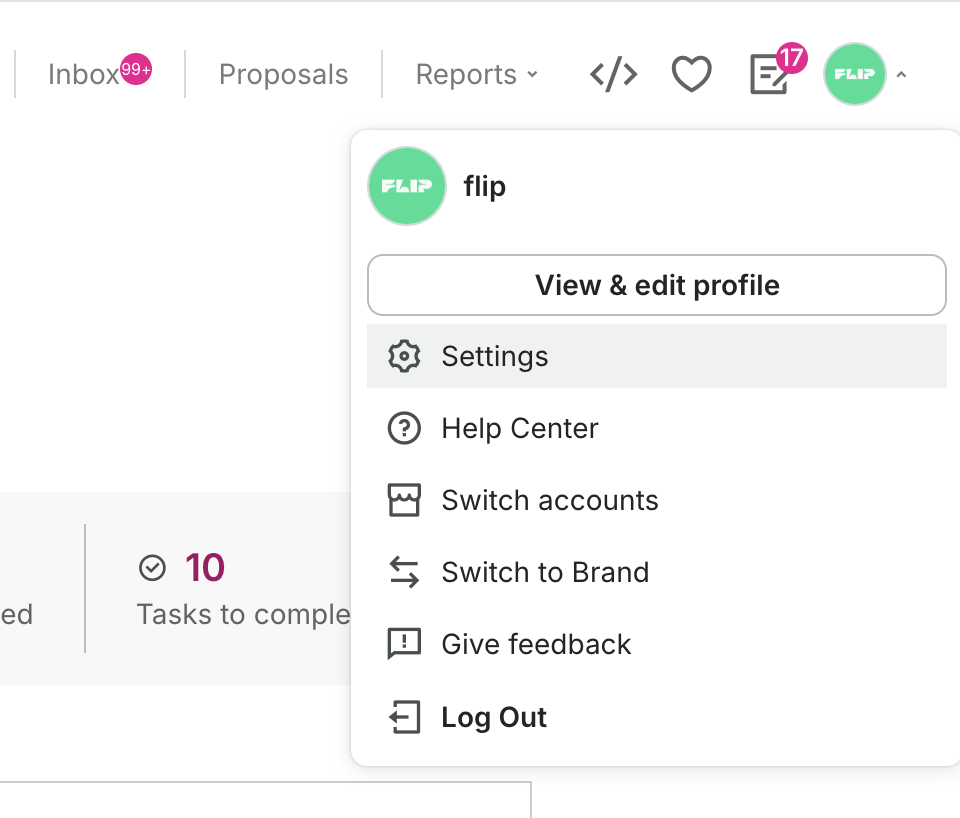960x818 pixels.
Task: Click the flip avatar in top bar
Action: pos(855,74)
